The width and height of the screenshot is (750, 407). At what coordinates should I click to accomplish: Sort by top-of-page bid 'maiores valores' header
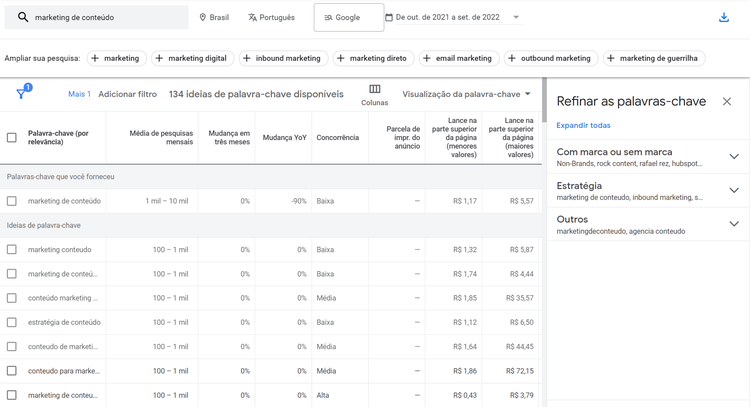(x=510, y=138)
